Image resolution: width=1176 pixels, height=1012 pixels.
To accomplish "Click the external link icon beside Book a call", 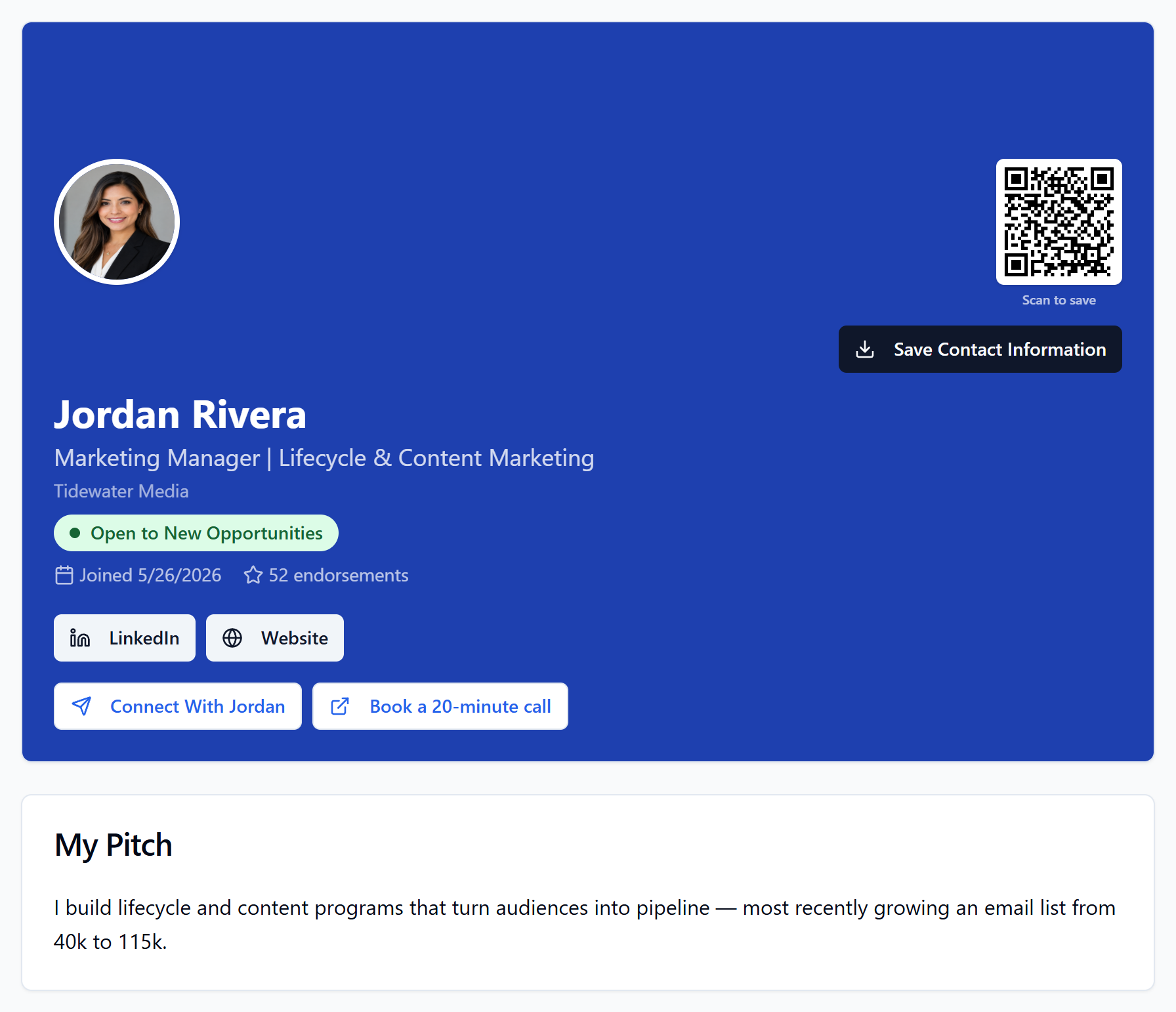I will pyautogui.click(x=340, y=706).
